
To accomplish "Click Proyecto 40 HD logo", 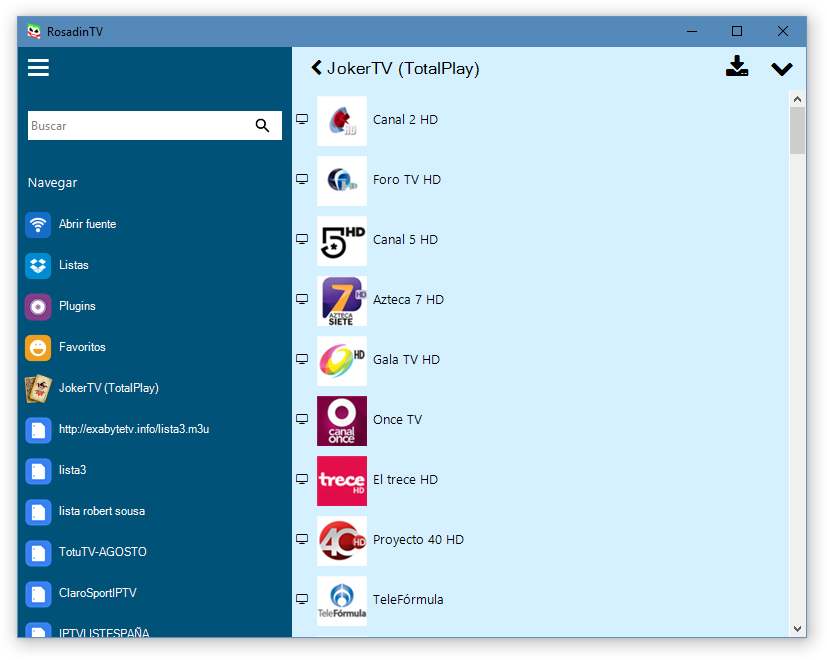I will point(342,541).
